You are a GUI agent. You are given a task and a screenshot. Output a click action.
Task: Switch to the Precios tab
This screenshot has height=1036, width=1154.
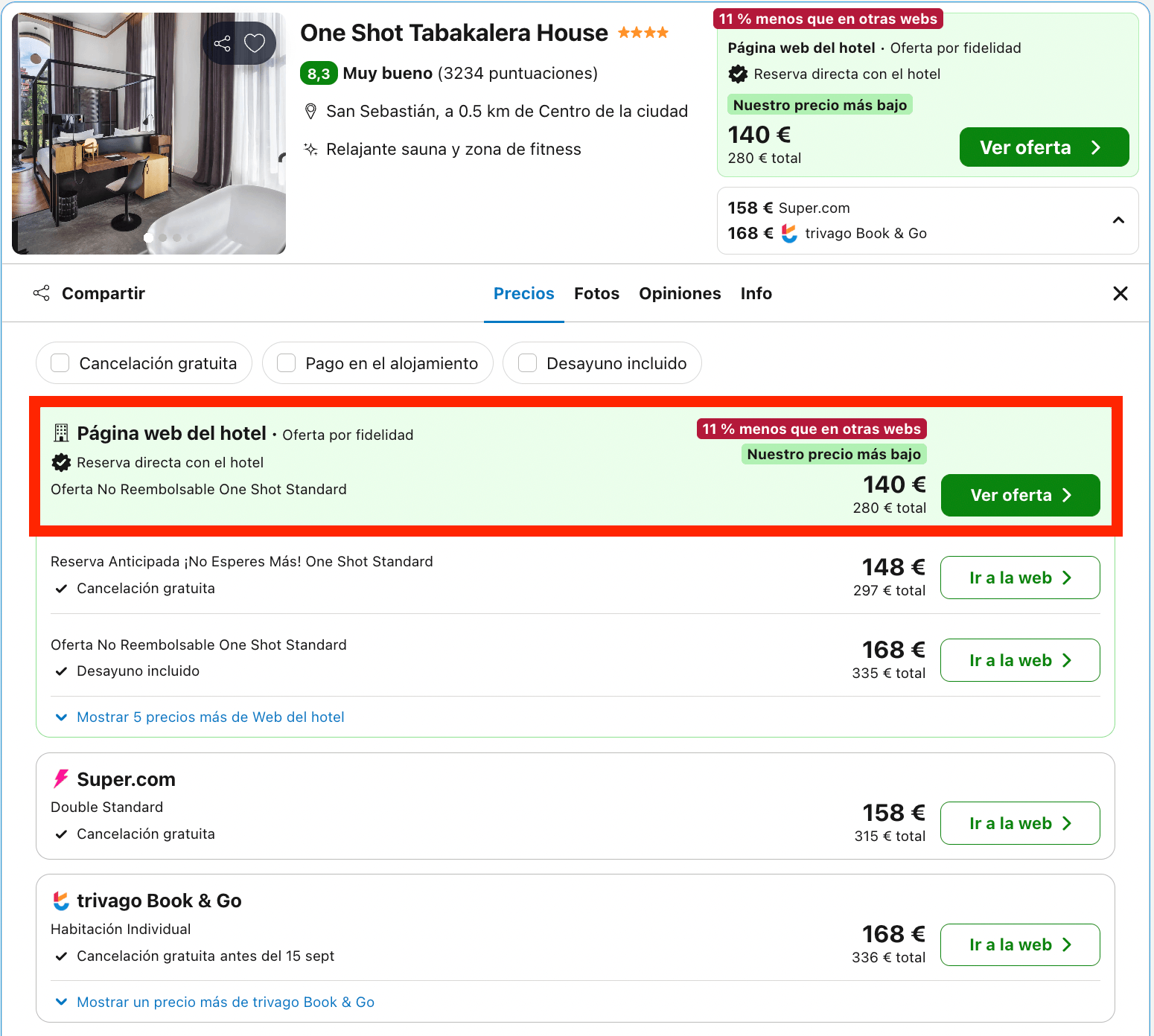click(x=524, y=293)
